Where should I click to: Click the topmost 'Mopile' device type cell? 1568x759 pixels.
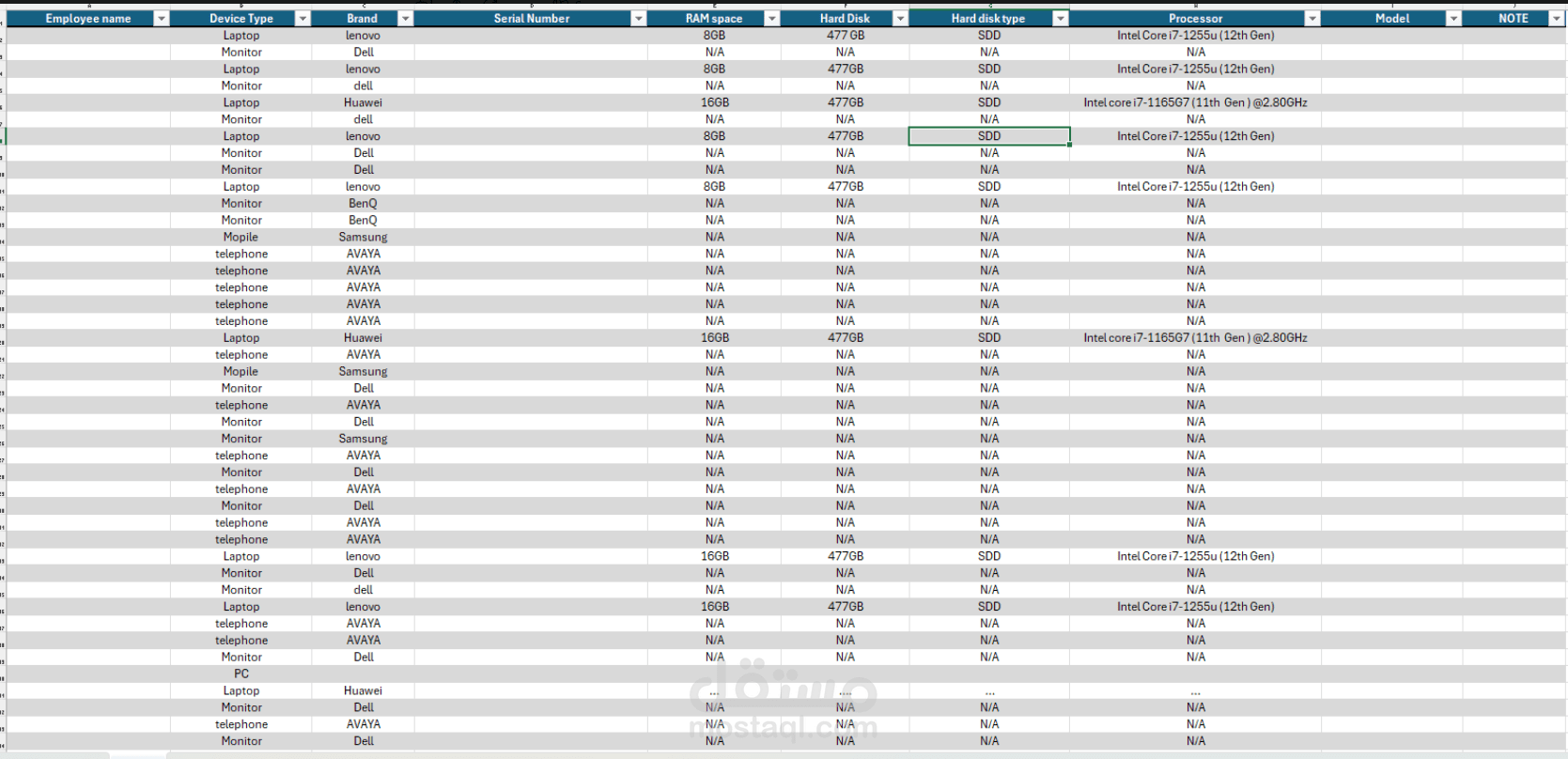pyautogui.click(x=241, y=237)
